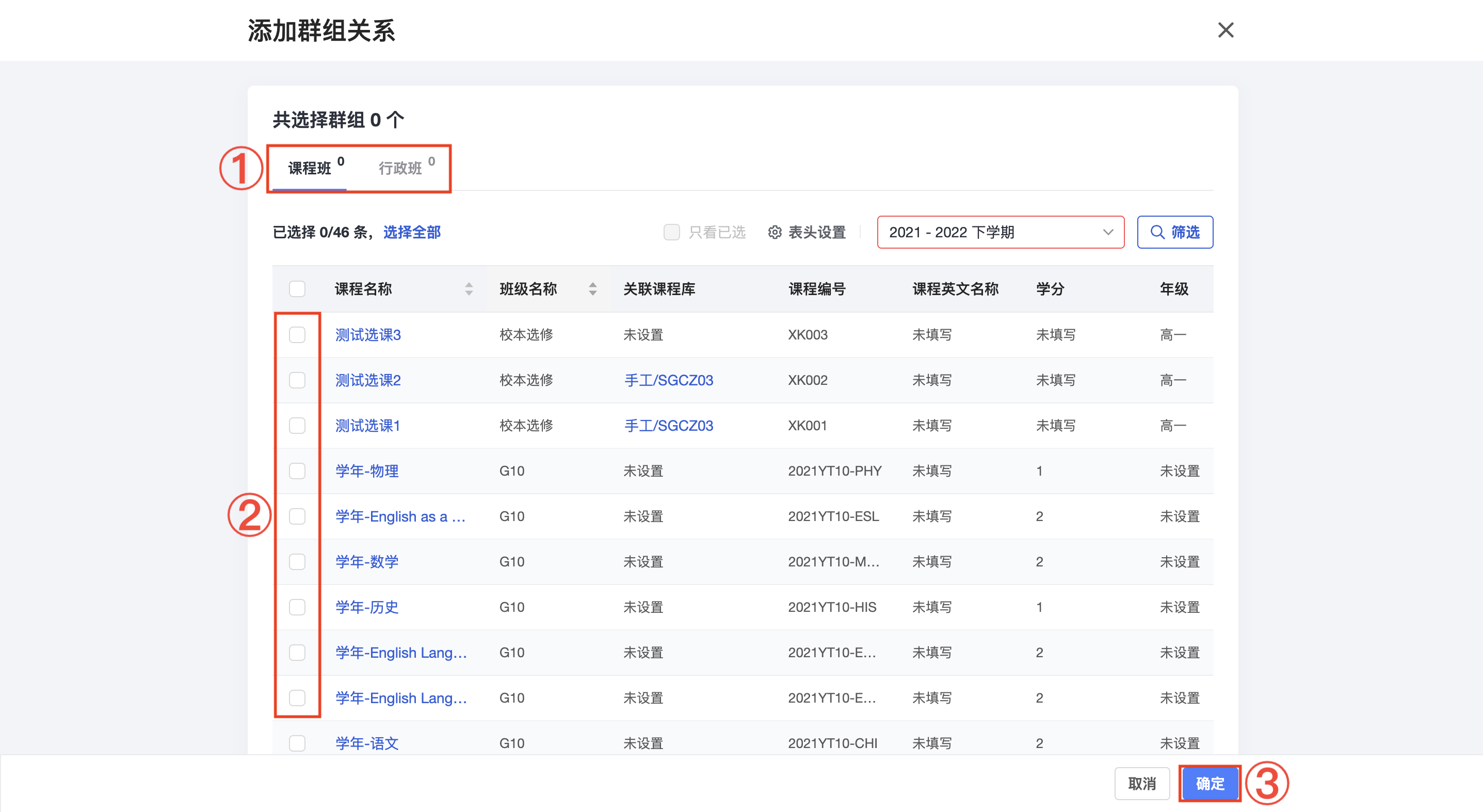Screen dimensions: 1483x812
Task: Click course code XK001
Action: pos(808,426)
